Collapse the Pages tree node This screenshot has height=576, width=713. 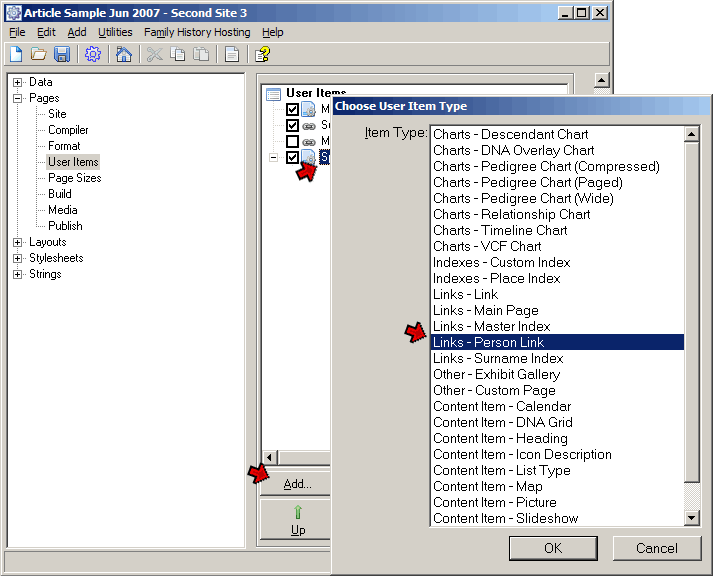click(18, 98)
